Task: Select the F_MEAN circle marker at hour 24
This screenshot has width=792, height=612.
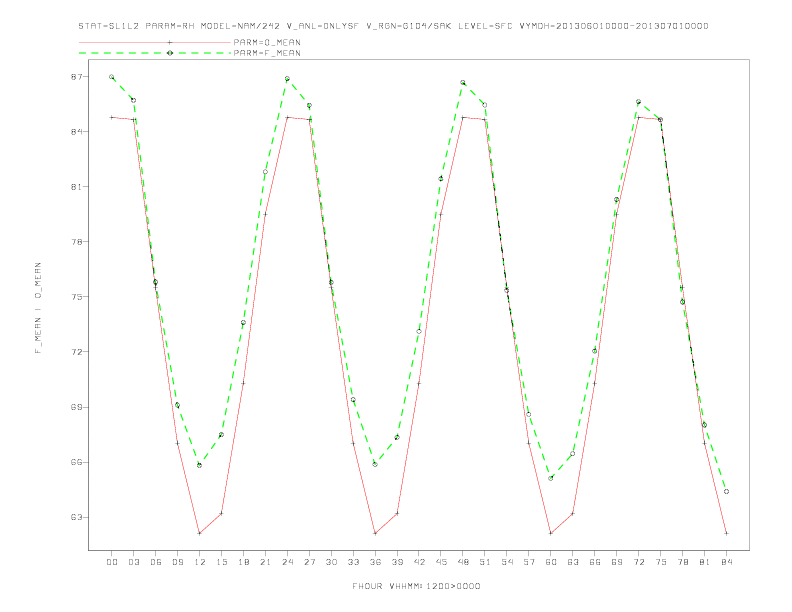Action: [287, 79]
